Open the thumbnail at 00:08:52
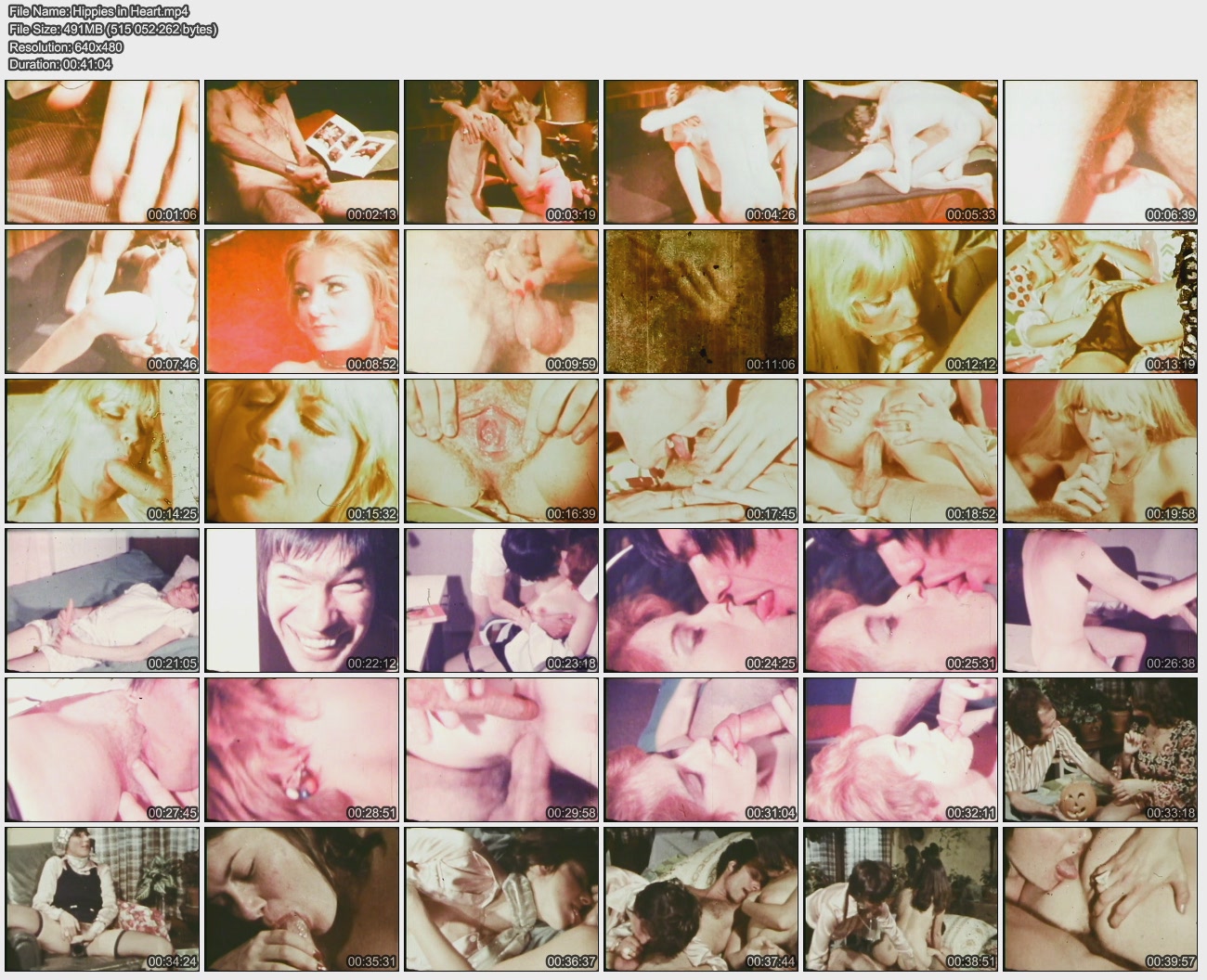Screen dimensions: 1207x980 302,302
